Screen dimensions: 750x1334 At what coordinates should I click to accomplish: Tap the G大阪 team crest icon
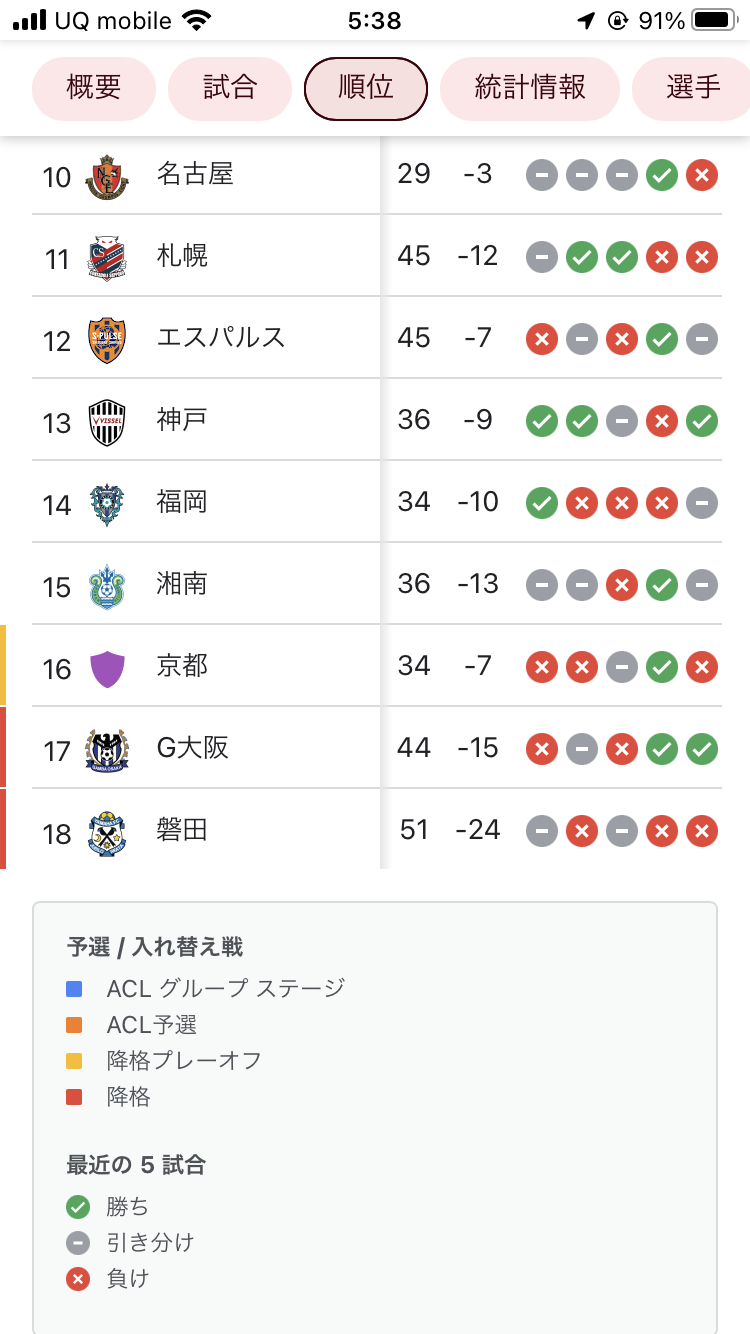[107, 750]
